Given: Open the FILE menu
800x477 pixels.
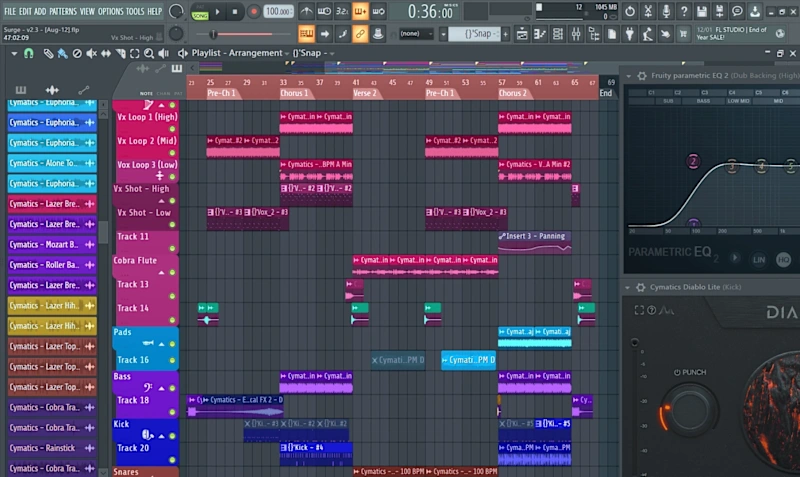Looking at the screenshot, I should (x=10, y=11).
